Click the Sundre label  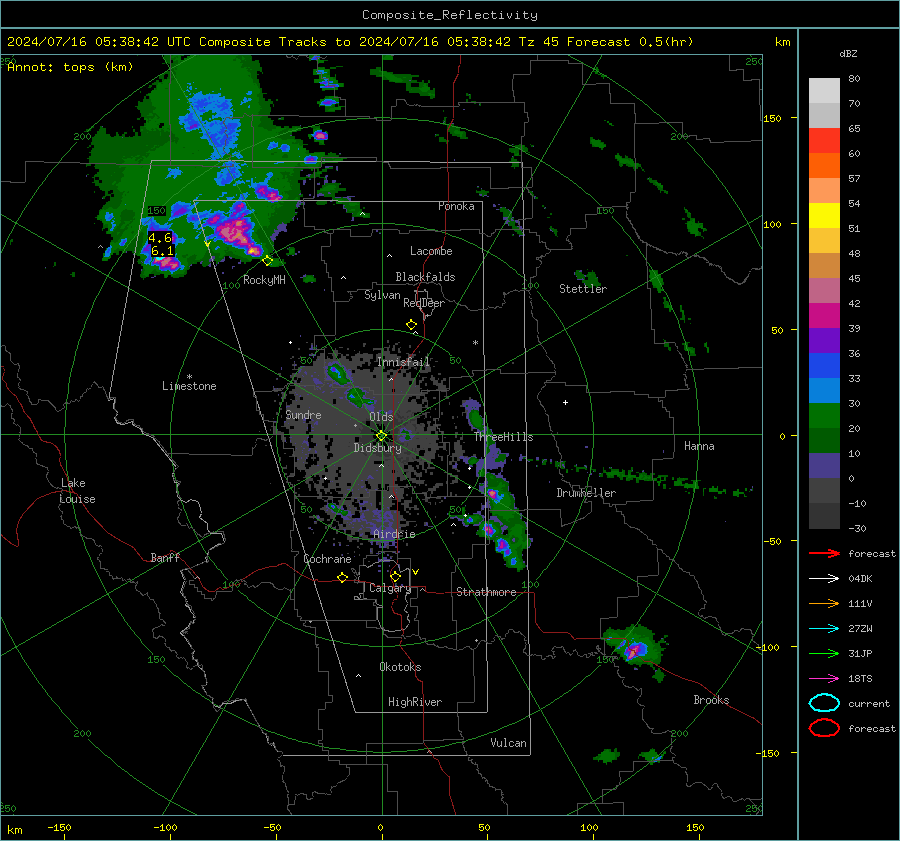[303, 414]
